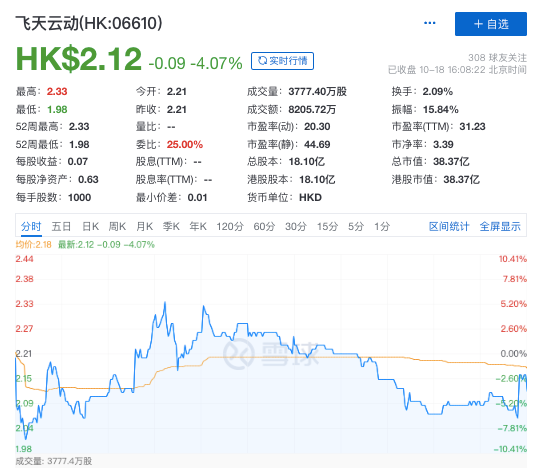The image size is (540, 468).
Task: Click the 每股净资产 value 0.63
Action: coord(88,179)
